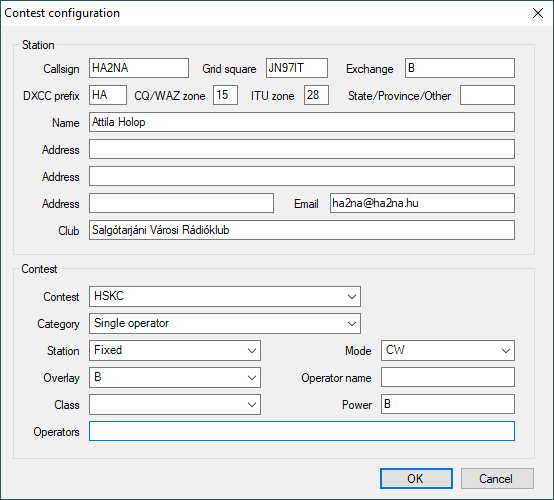Image resolution: width=554 pixels, height=500 pixels.
Task: Expand the empty Class dropdown
Action: coord(175,405)
